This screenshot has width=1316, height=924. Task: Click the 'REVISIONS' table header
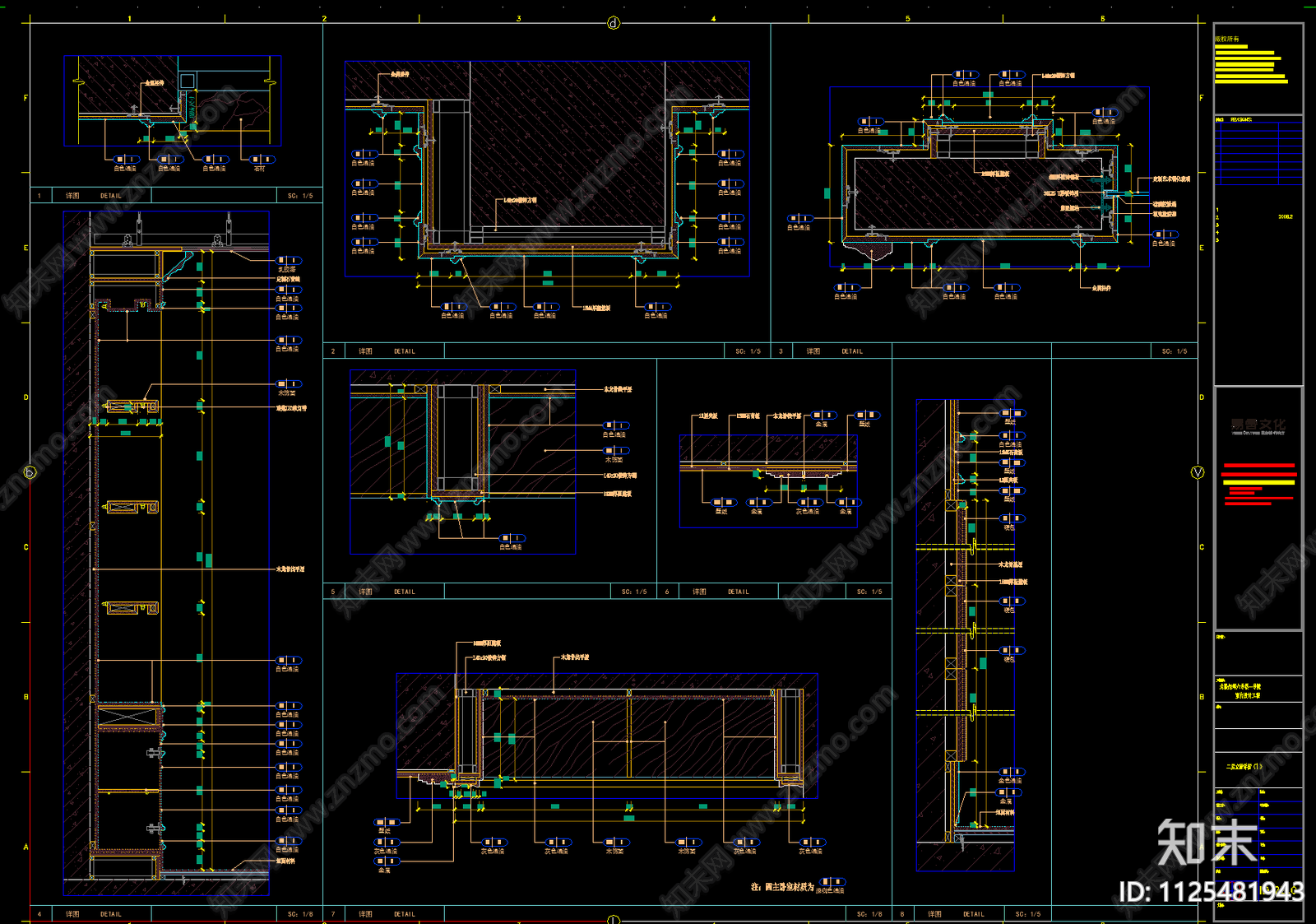1241,119
